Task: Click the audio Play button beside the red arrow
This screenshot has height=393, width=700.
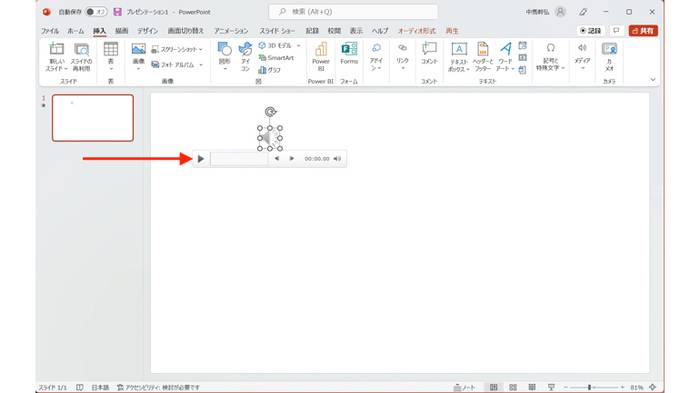Action: click(x=201, y=159)
